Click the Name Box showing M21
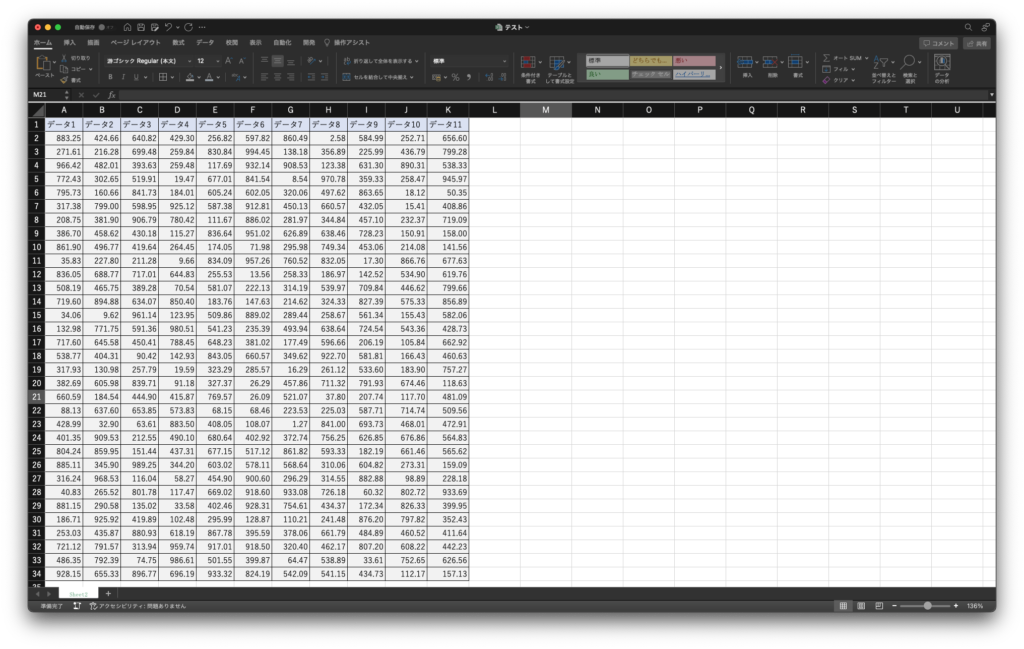Viewport: 1024px width, 649px height. coord(46,94)
